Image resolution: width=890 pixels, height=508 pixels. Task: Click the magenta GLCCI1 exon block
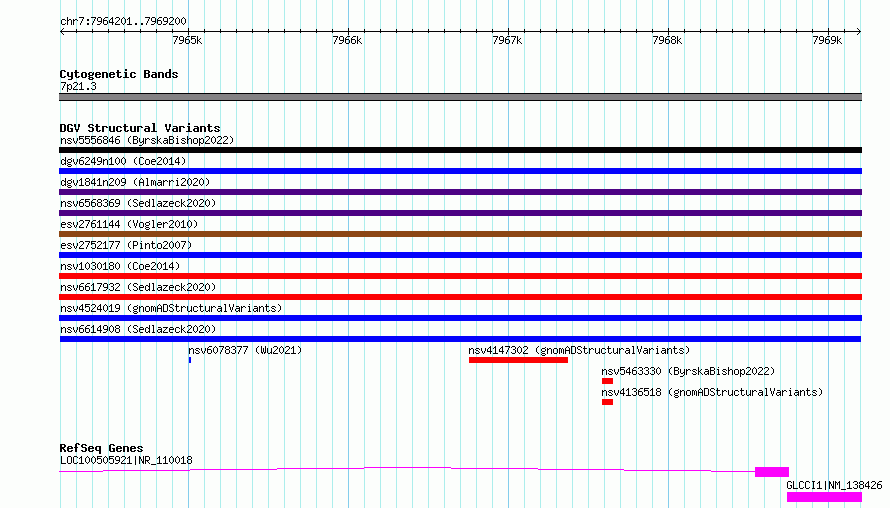click(824, 497)
